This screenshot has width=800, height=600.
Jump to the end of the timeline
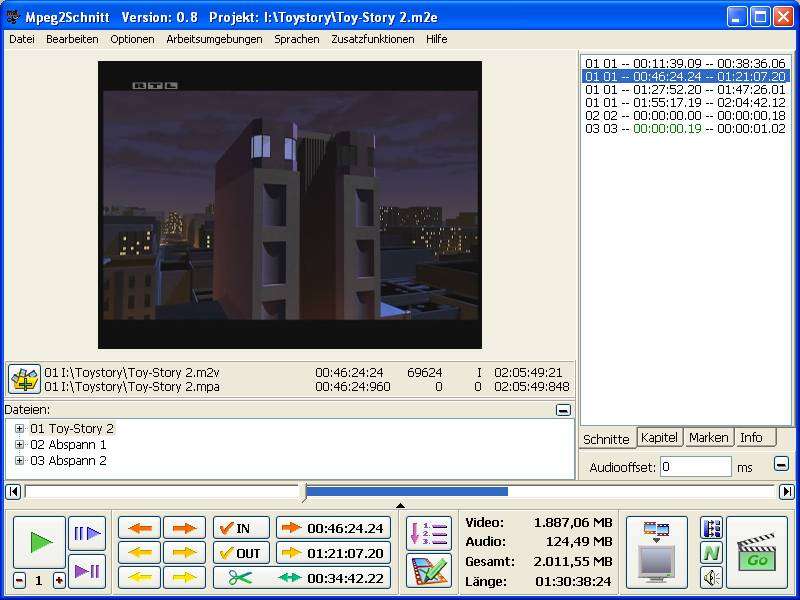coord(786,491)
